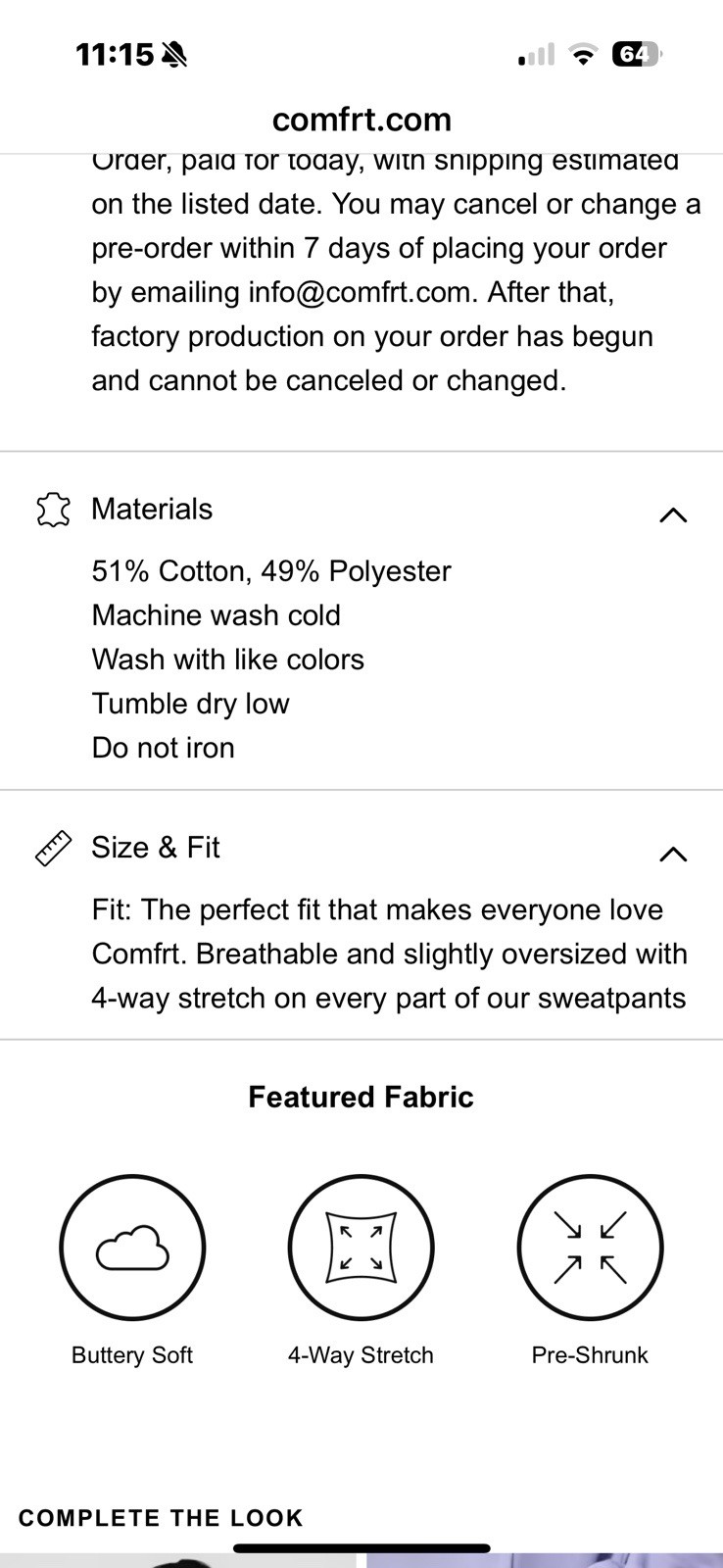Collapse the Size & Fit chevron
This screenshot has height=1568, width=723.
click(673, 854)
